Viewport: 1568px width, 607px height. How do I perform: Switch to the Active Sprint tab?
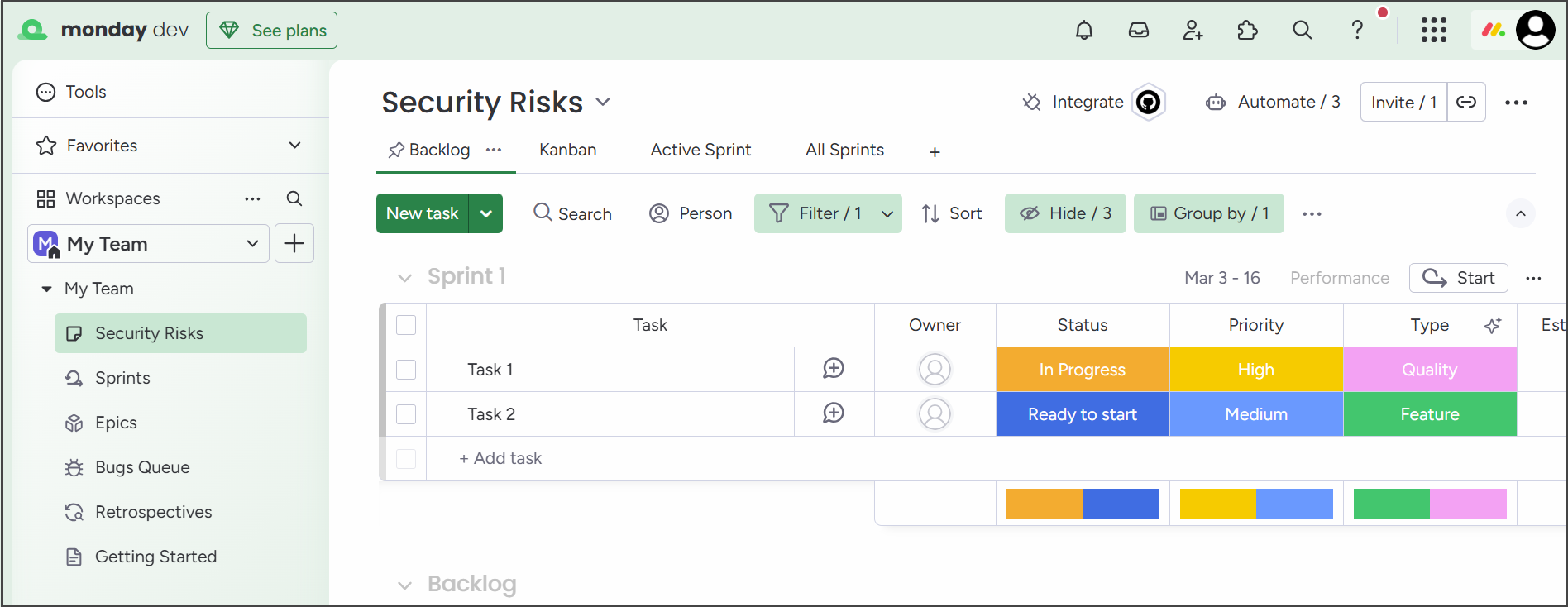coord(700,150)
